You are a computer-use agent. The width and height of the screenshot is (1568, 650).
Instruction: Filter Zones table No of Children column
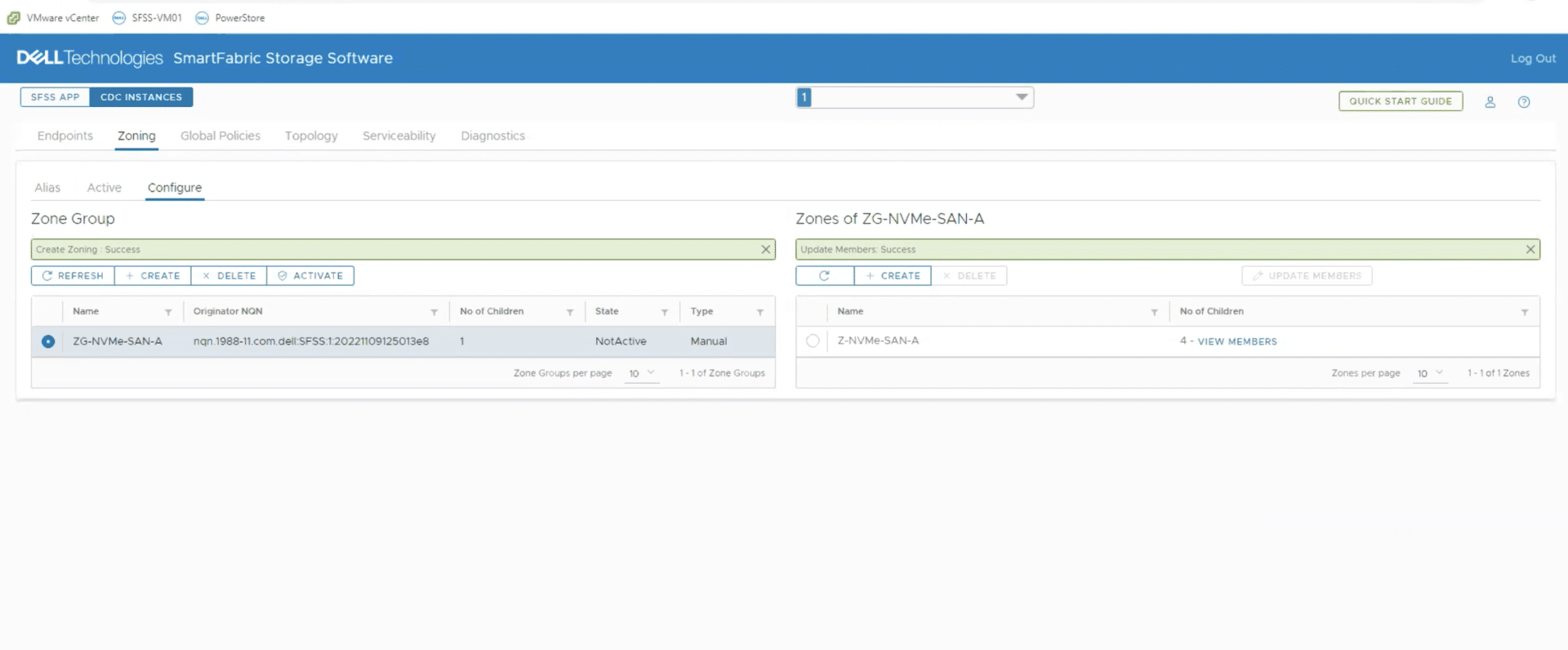(x=1525, y=312)
